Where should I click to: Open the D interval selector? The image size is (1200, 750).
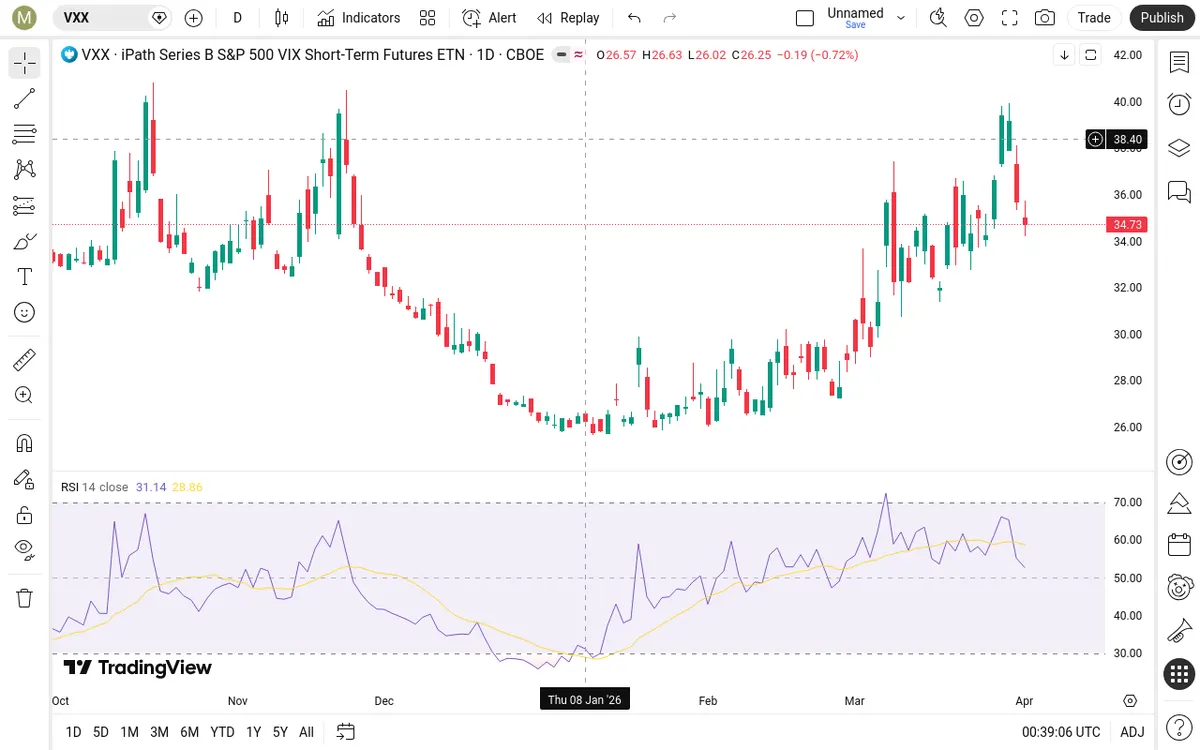(237, 18)
